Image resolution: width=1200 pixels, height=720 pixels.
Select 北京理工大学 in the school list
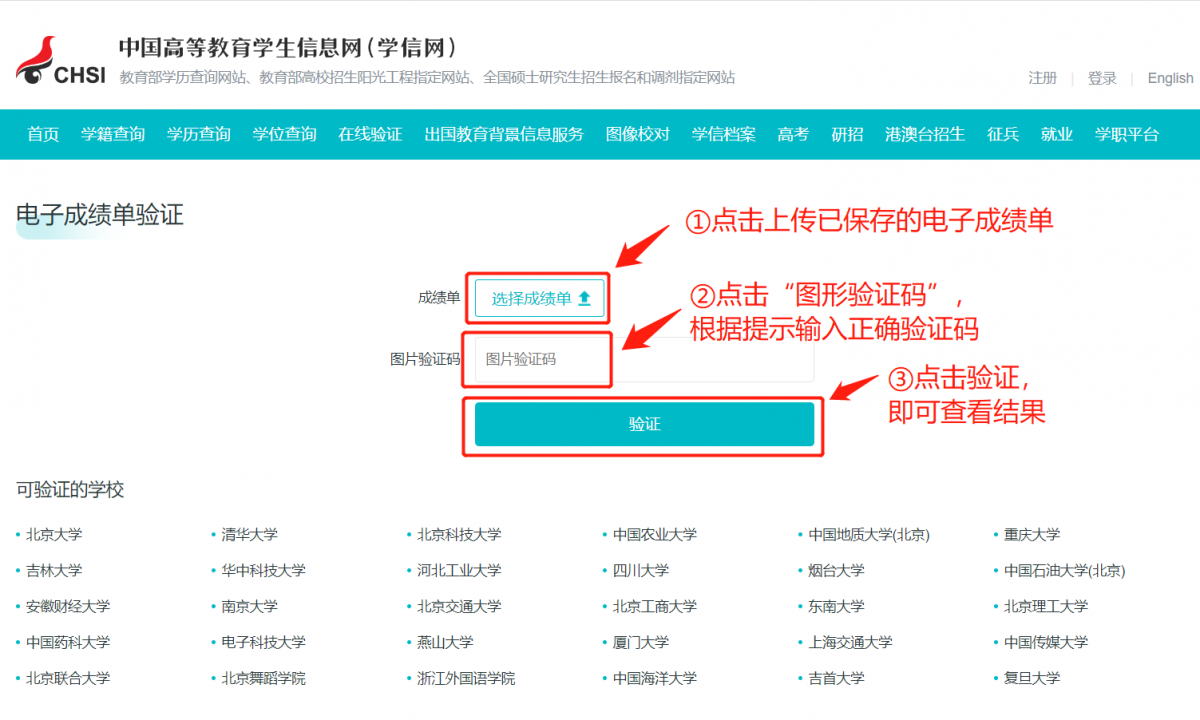tap(1046, 607)
